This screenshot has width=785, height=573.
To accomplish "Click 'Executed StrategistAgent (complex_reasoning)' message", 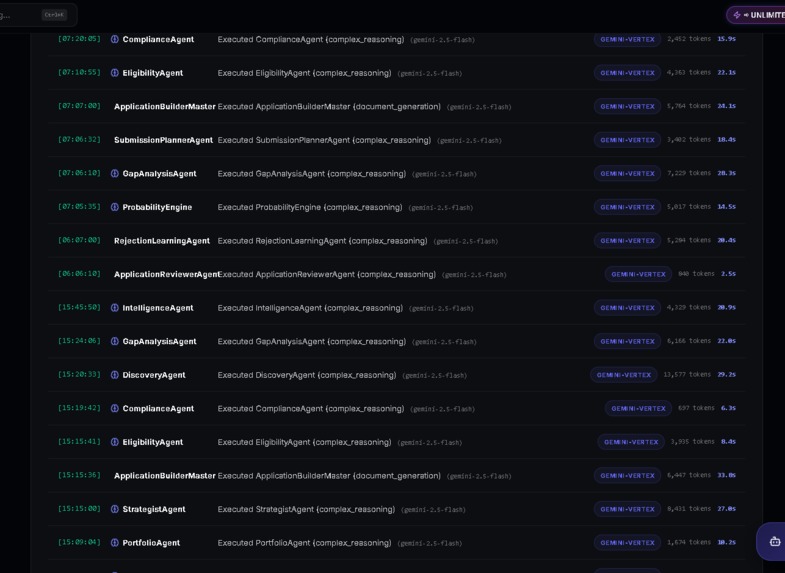I will pos(306,509).
